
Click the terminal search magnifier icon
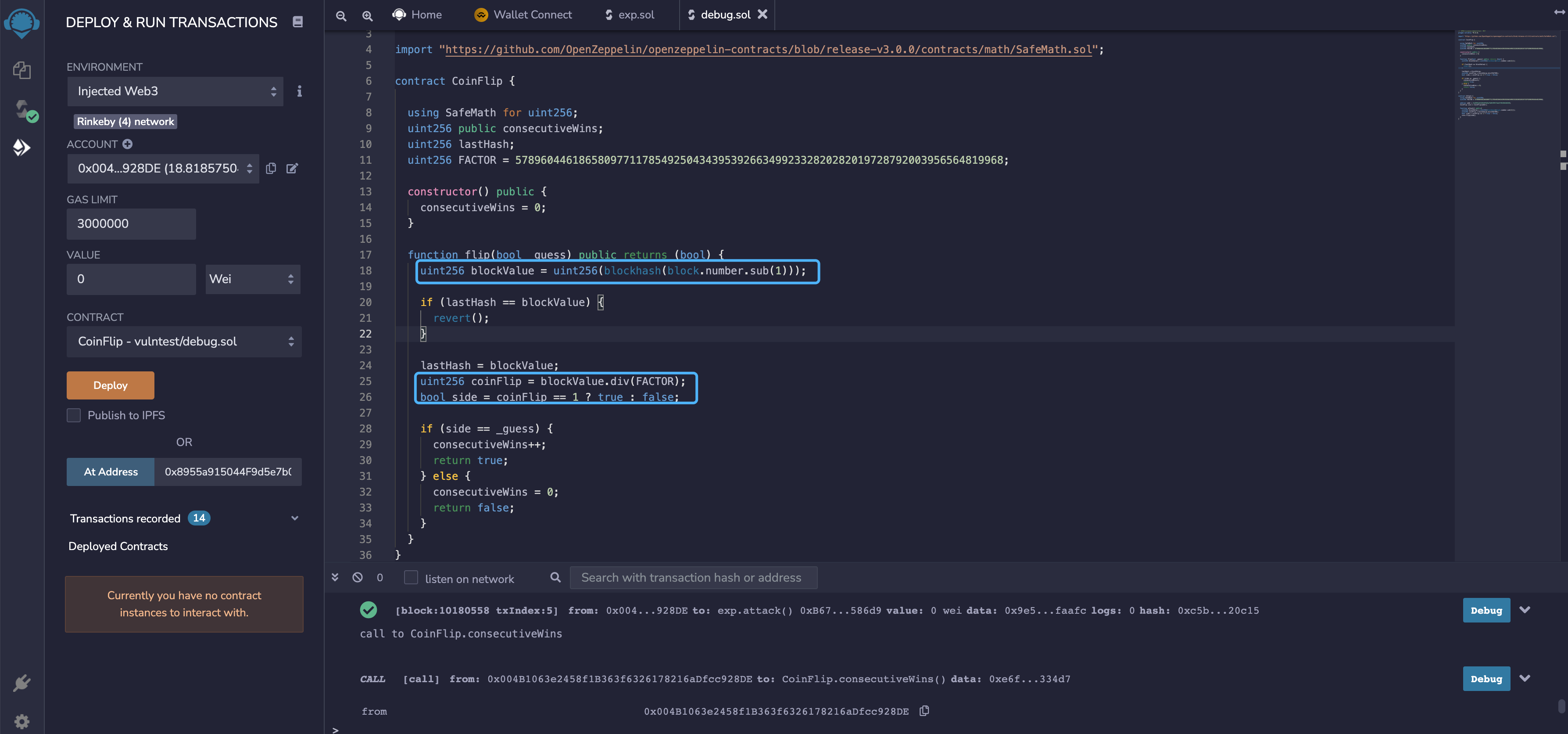(x=555, y=577)
